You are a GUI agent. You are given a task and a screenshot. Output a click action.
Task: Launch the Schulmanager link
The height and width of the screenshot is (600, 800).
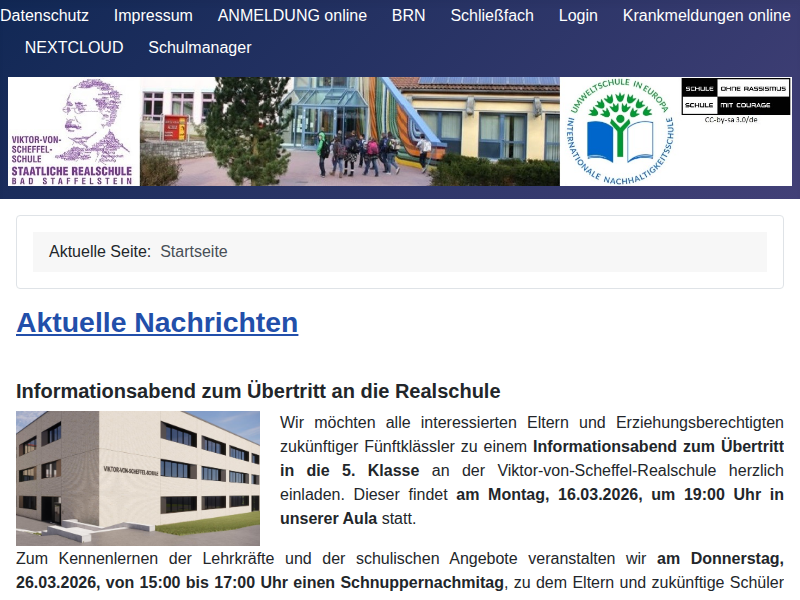coord(200,48)
